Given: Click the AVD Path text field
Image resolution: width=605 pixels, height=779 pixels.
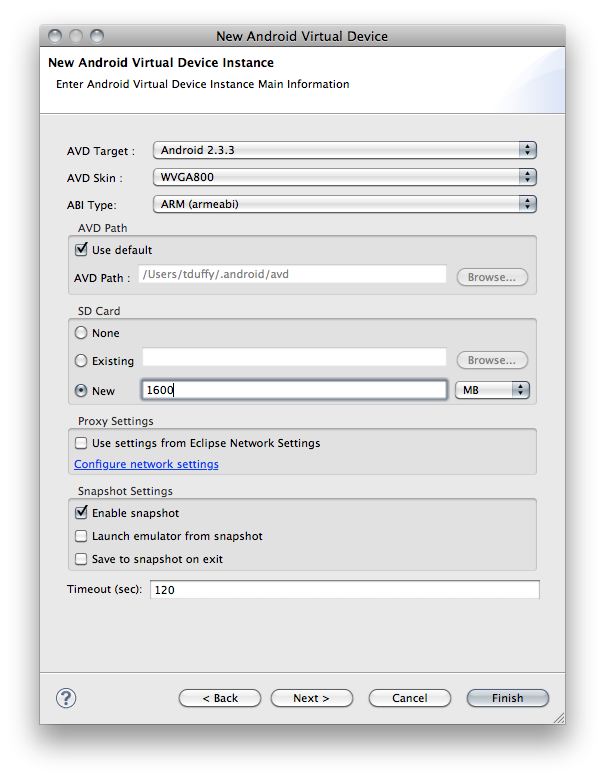Looking at the screenshot, I should (292, 274).
